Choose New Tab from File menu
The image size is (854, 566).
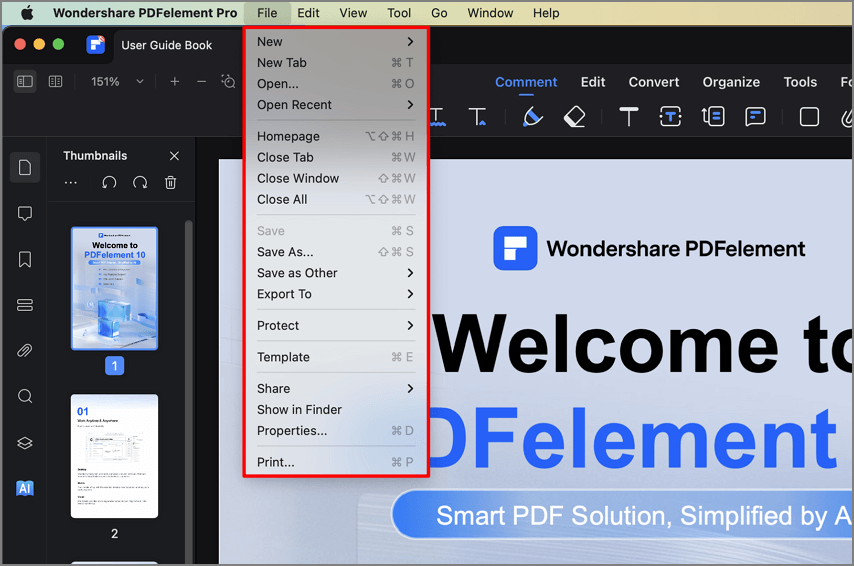(x=336, y=63)
